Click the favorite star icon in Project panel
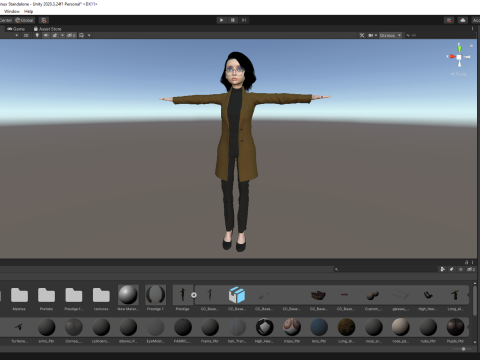The image size is (480, 360). pos(461,269)
